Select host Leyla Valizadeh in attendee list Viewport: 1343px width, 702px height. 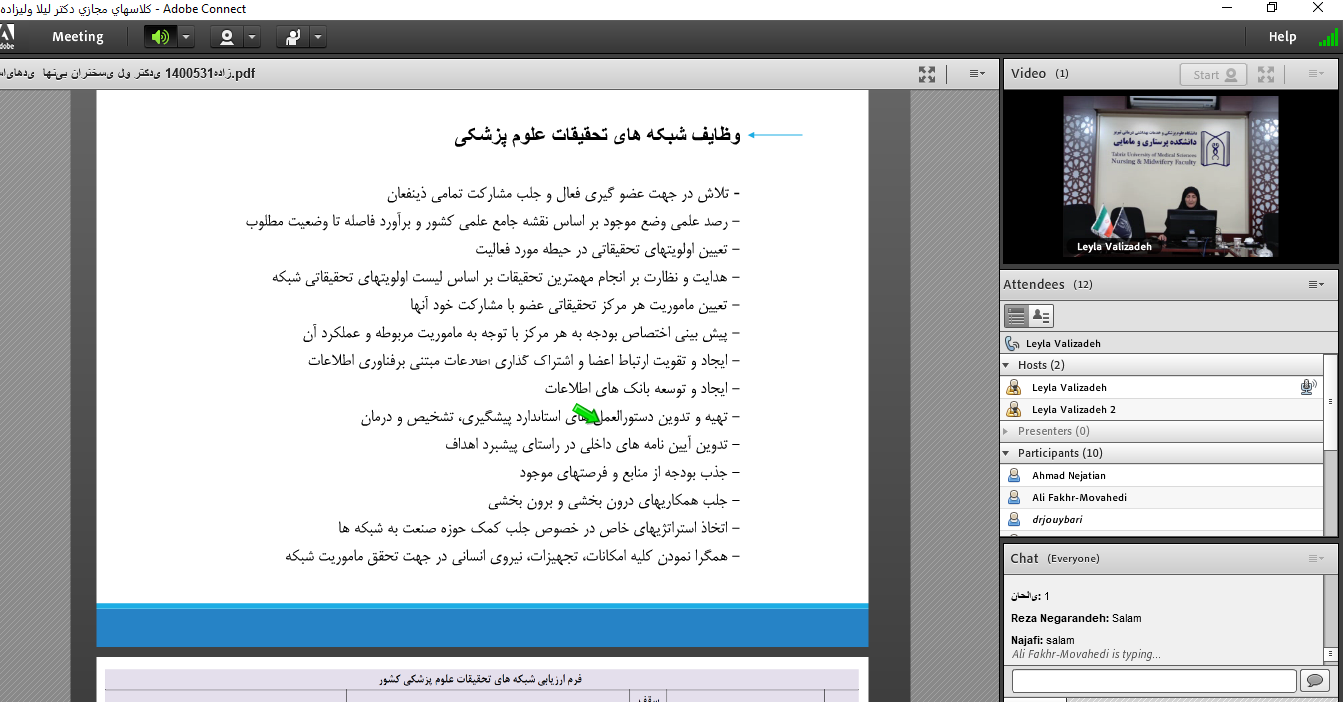tap(1162, 387)
